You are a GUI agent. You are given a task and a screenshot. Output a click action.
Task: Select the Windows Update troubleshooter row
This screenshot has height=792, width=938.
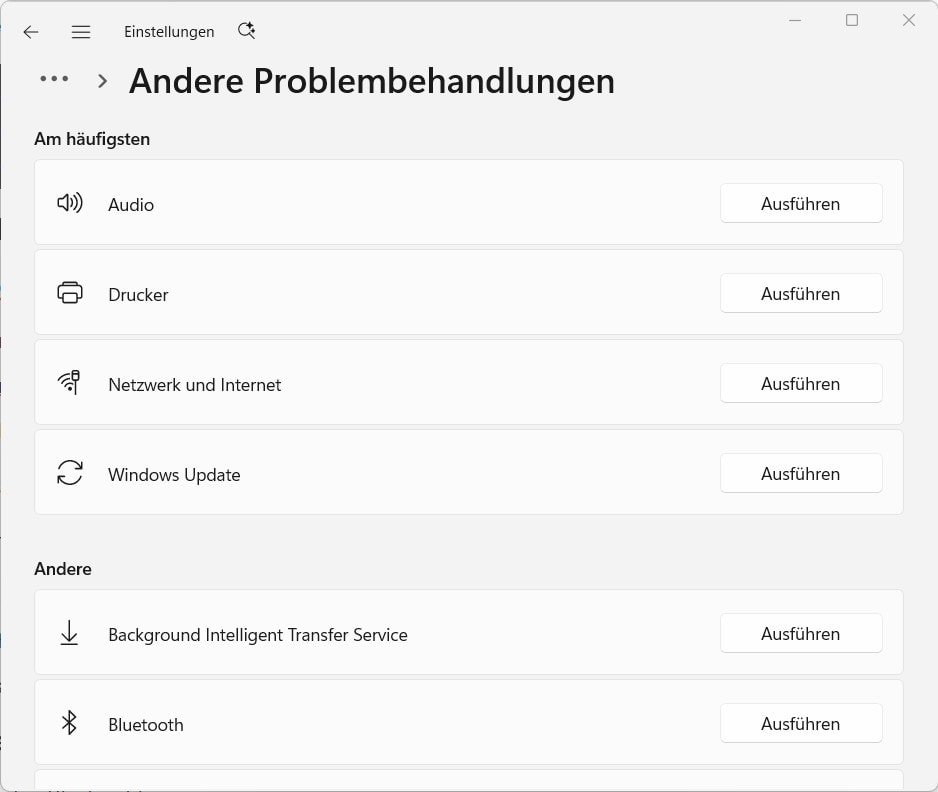pos(400,472)
